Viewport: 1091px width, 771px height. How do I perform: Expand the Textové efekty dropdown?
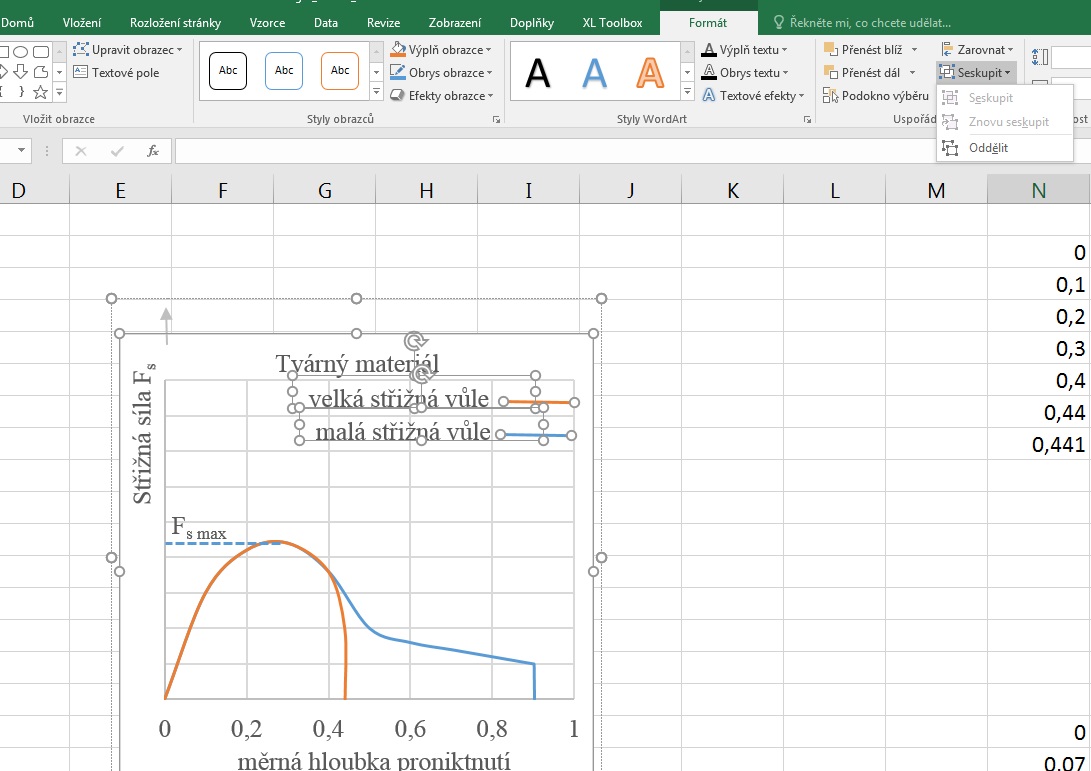click(x=800, y=96)
